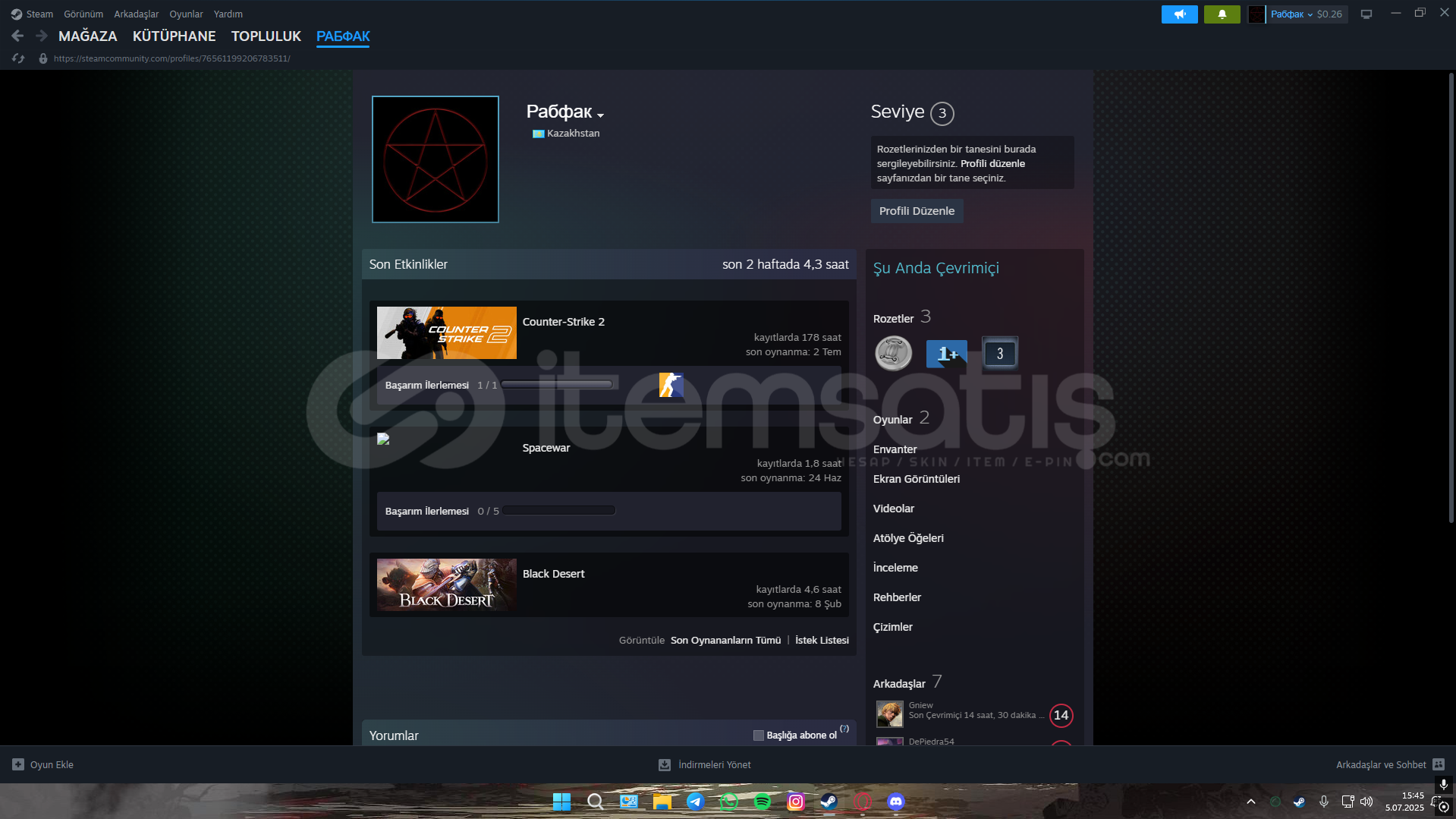
Task: Click the downloads icon next to İndirmeleri Yönet
Action: (x=664, y=764)
